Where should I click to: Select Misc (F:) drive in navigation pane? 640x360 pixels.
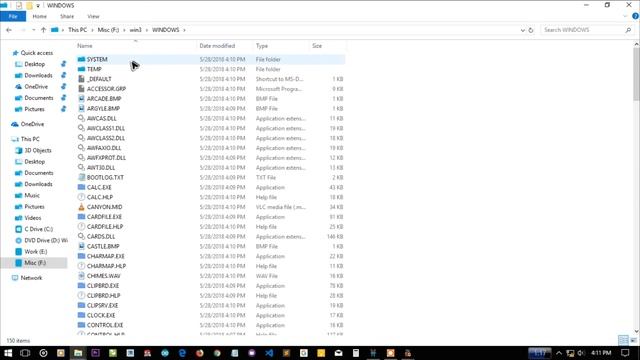pos(35,263)
